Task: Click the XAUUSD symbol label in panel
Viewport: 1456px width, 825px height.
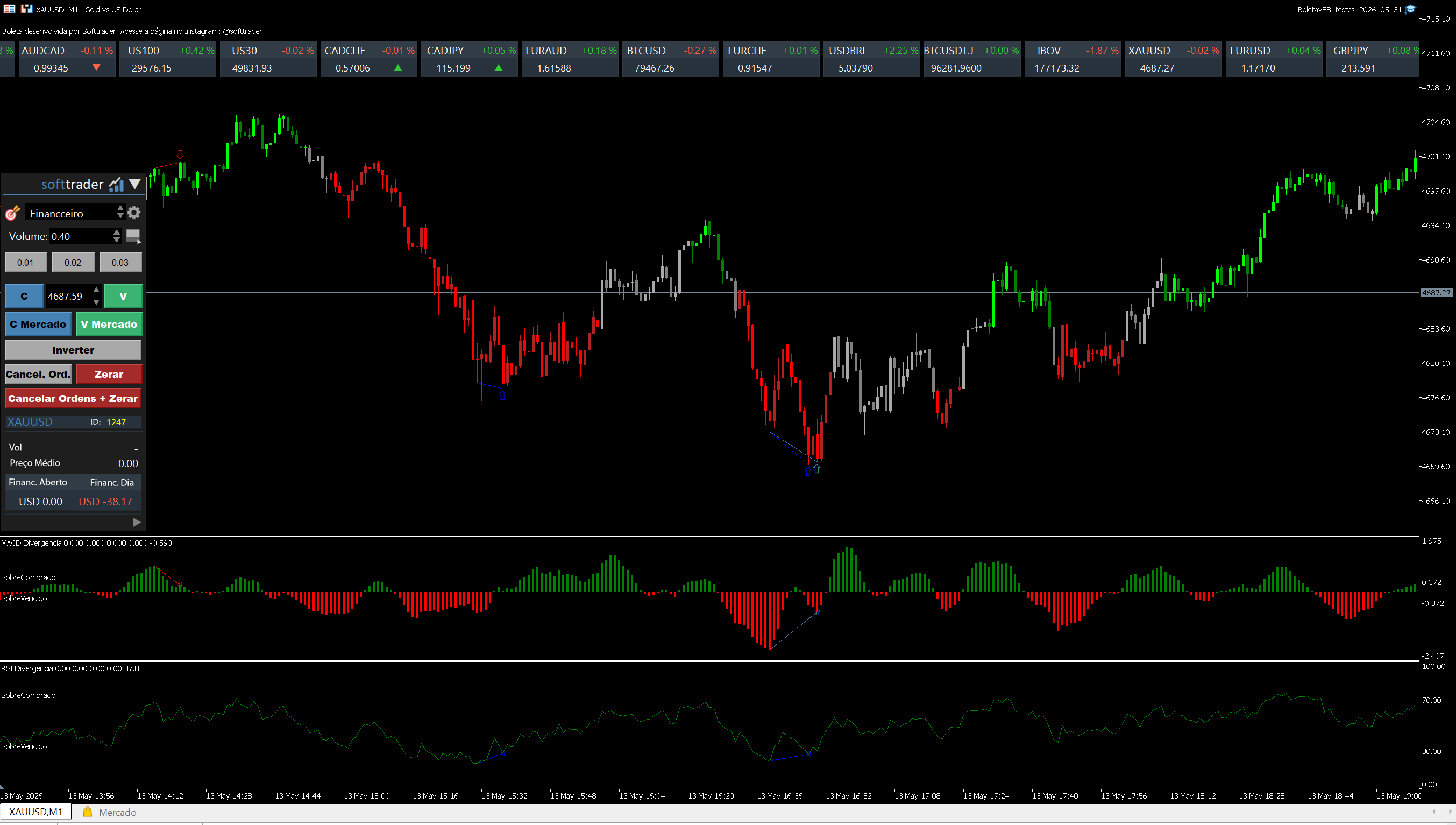Action: (x=30, y=421)
